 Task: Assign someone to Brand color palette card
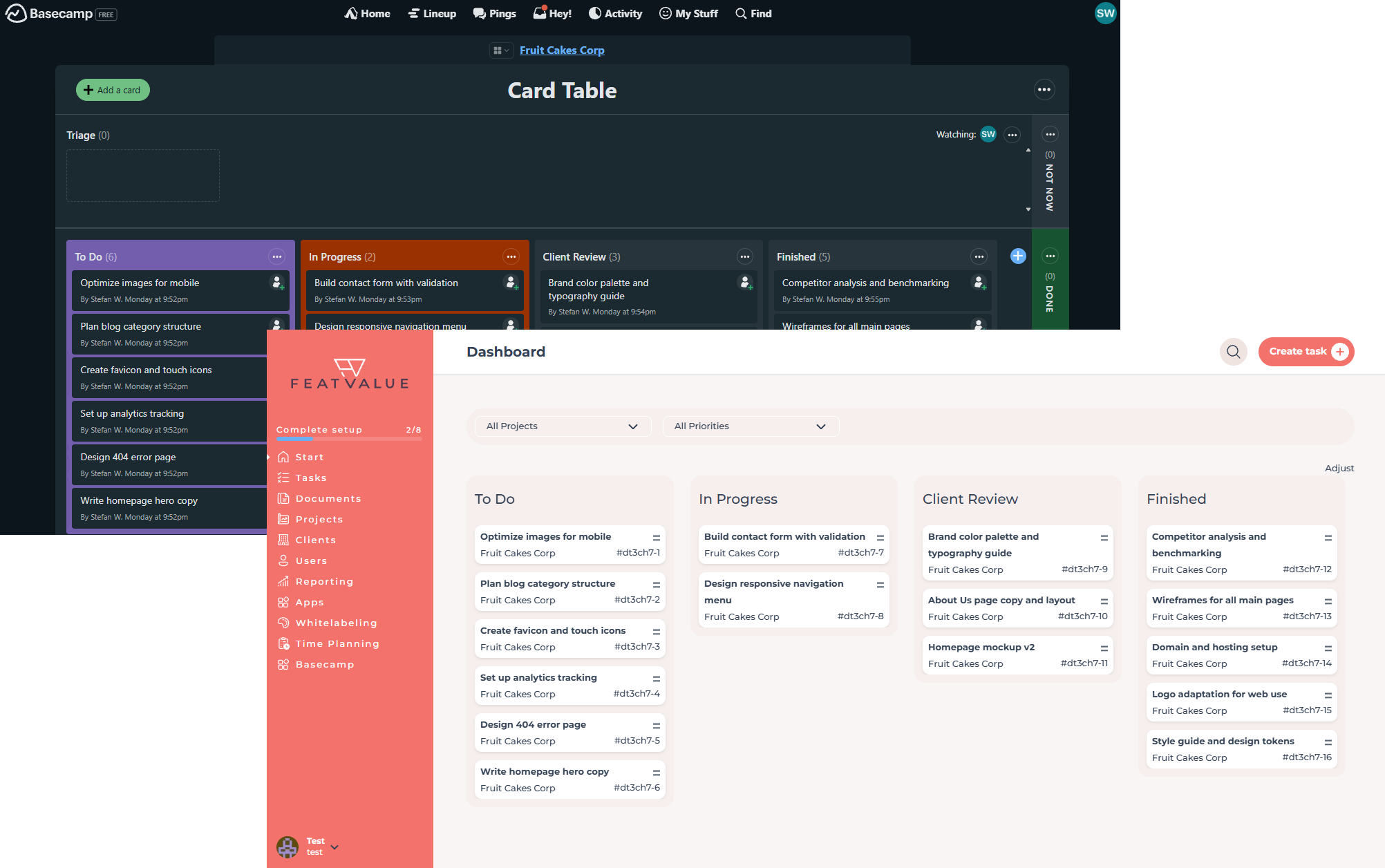point(746,283)
